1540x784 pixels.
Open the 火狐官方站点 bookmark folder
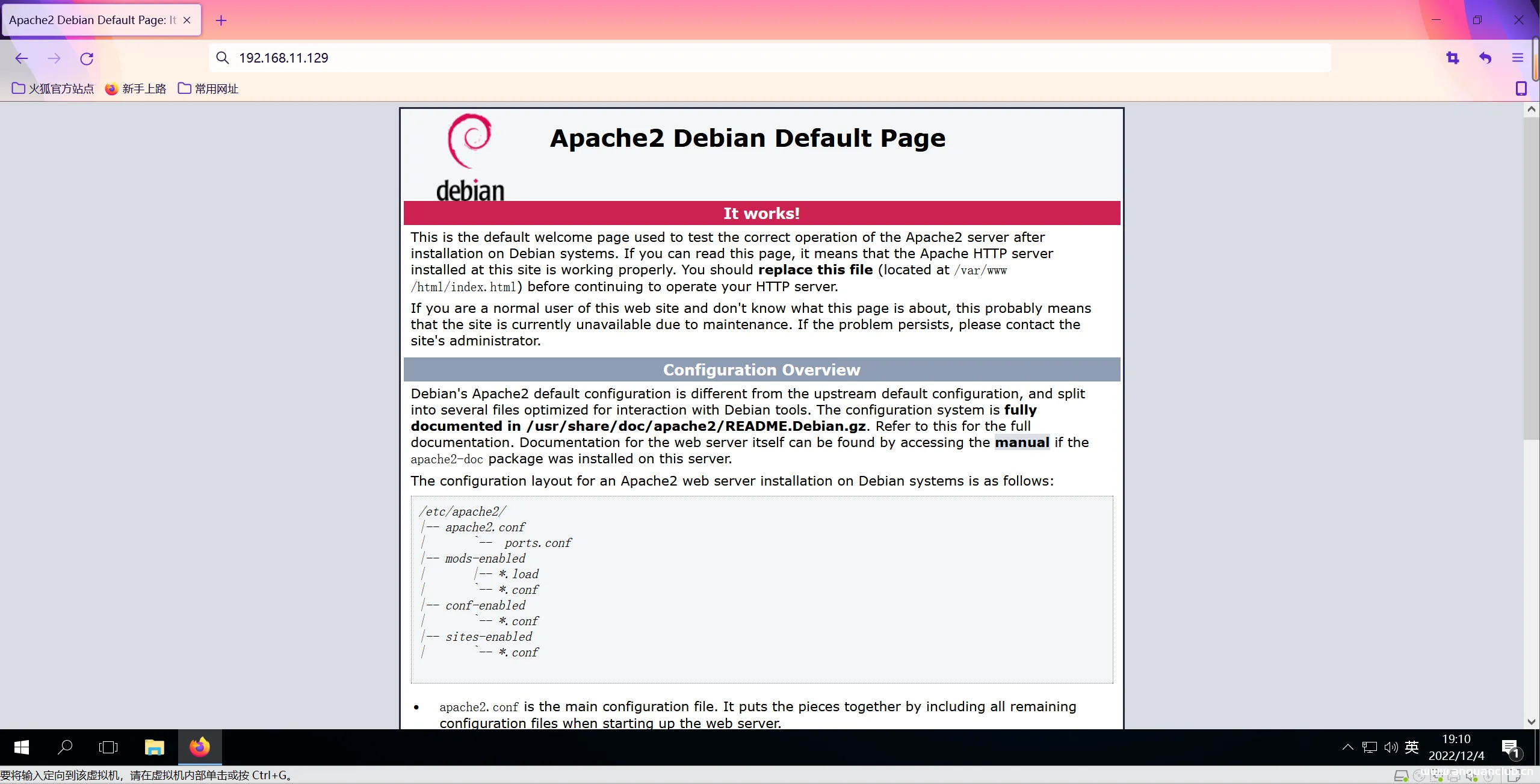pos(53,88)
